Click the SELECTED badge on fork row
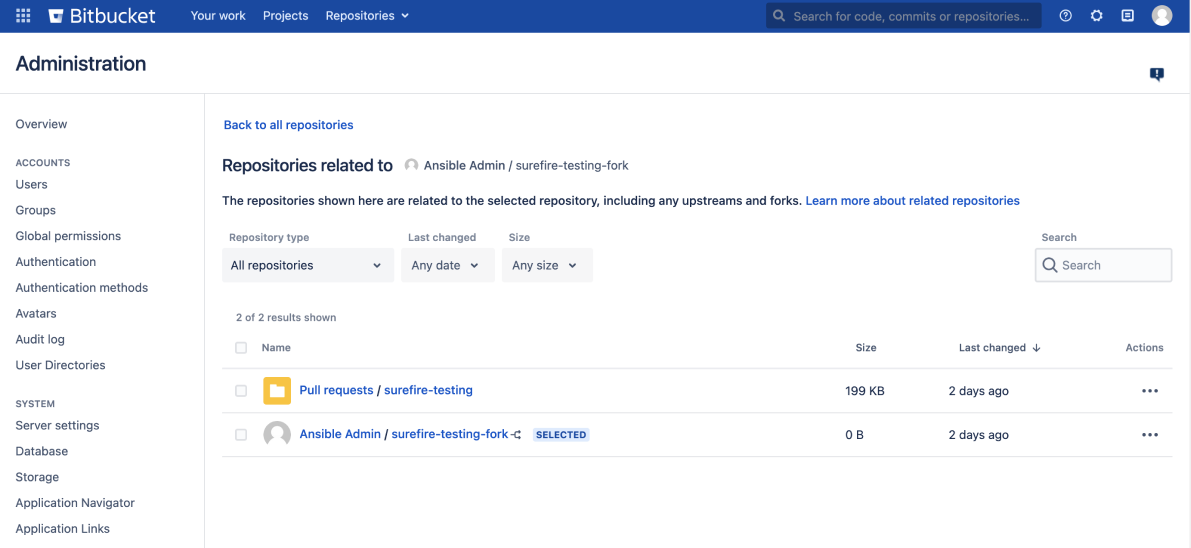The height and width of the screenshot is (548, 1191). 561,435
